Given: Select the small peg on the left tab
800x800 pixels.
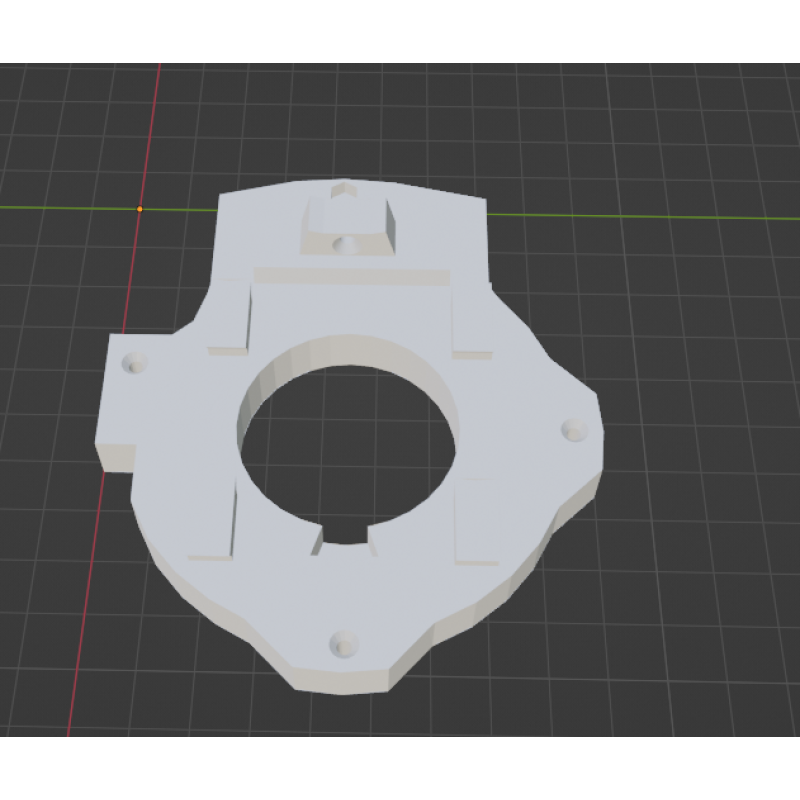Looking at the screenshot, I should click(x=132, y=362).
